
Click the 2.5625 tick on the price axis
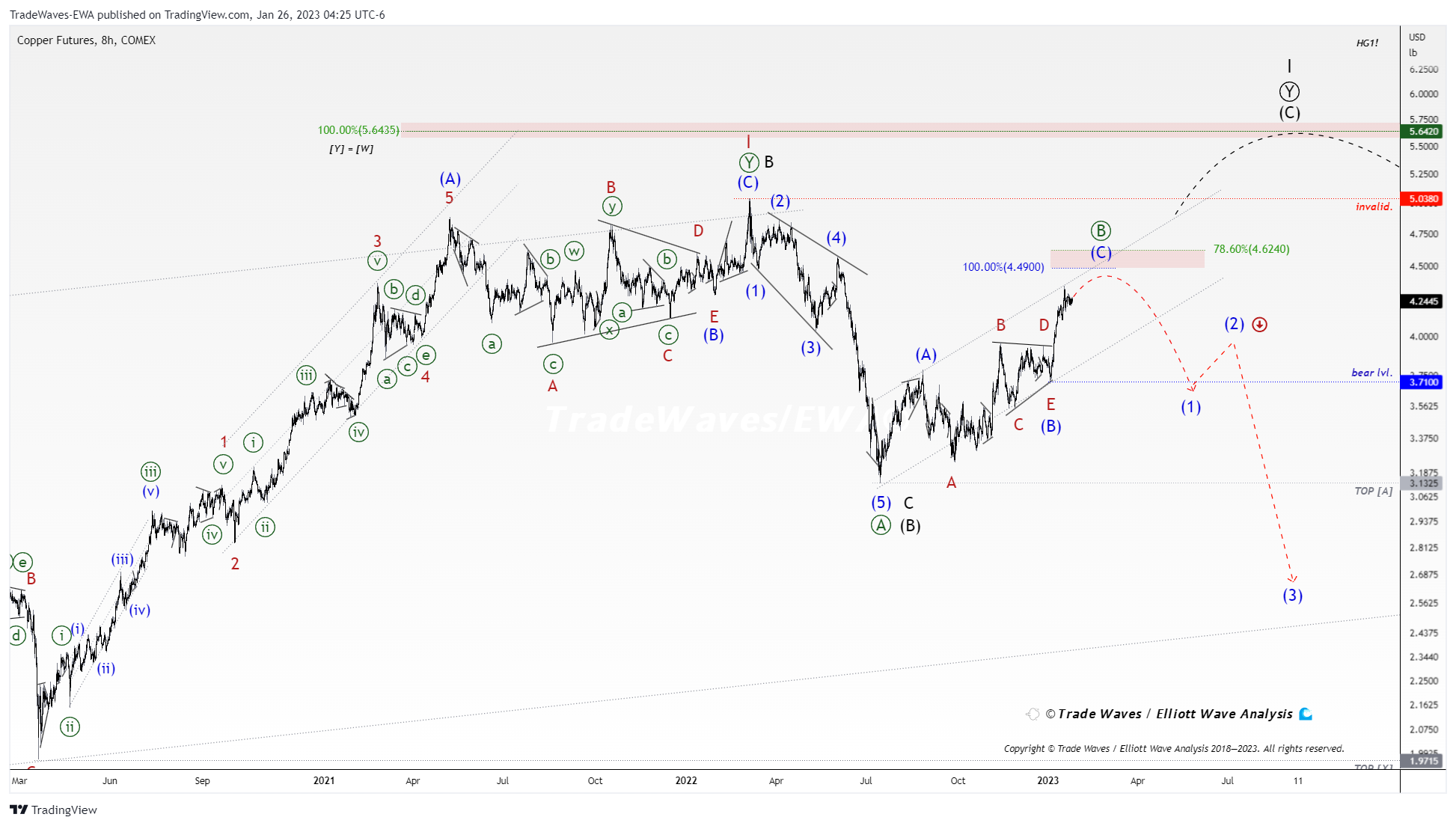coord(1424,604)
